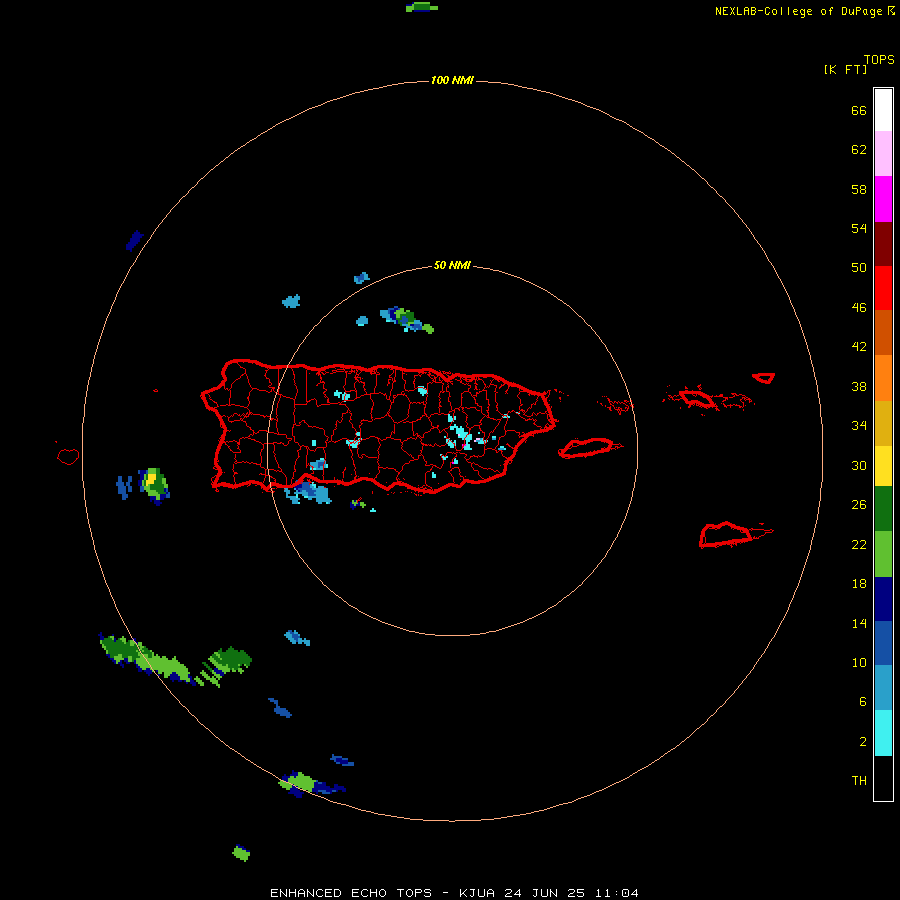Click the 18 legend value

(859, 584)
